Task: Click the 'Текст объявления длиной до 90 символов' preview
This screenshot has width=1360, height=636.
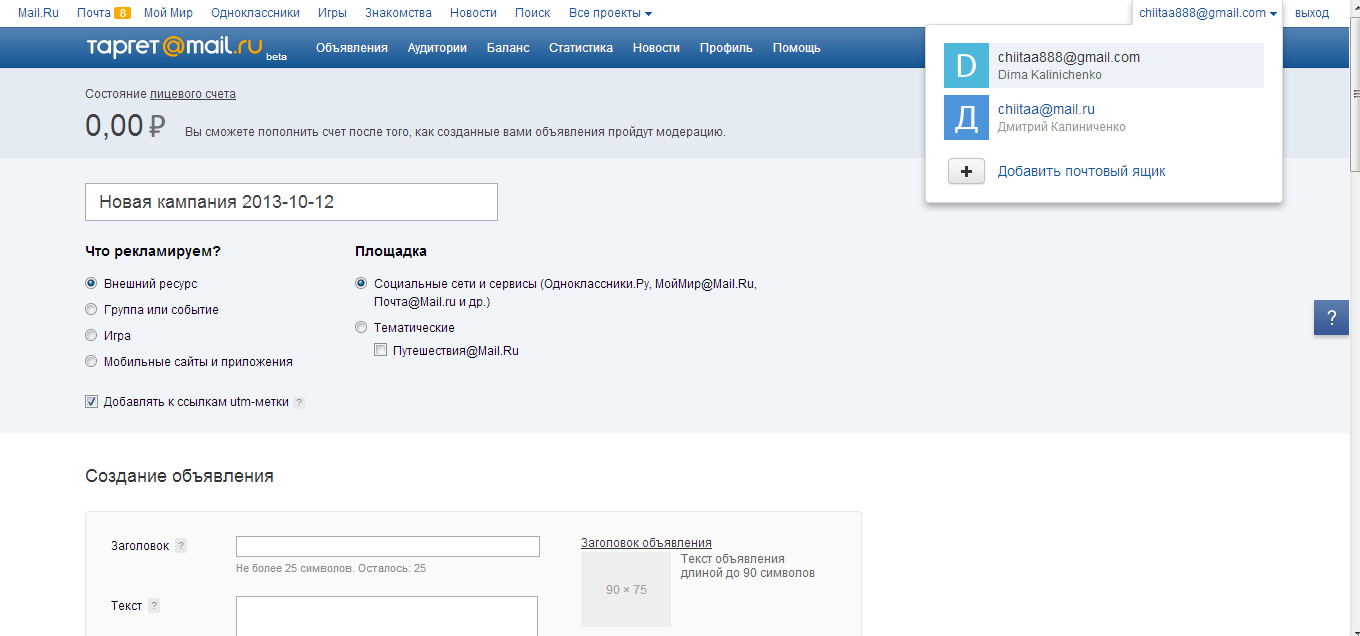Action: pyautogui.click(x=748, y=566)
